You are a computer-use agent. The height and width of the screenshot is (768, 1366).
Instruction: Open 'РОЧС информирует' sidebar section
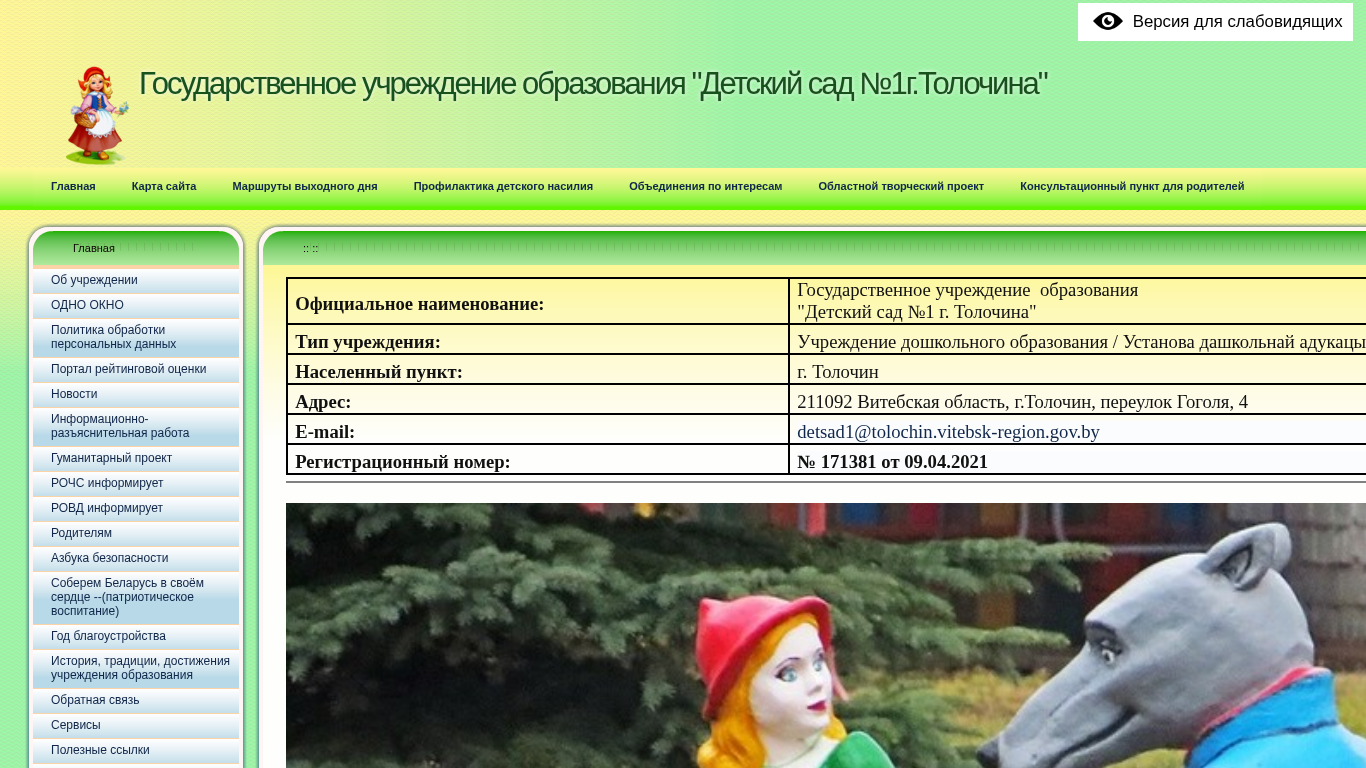107,483
